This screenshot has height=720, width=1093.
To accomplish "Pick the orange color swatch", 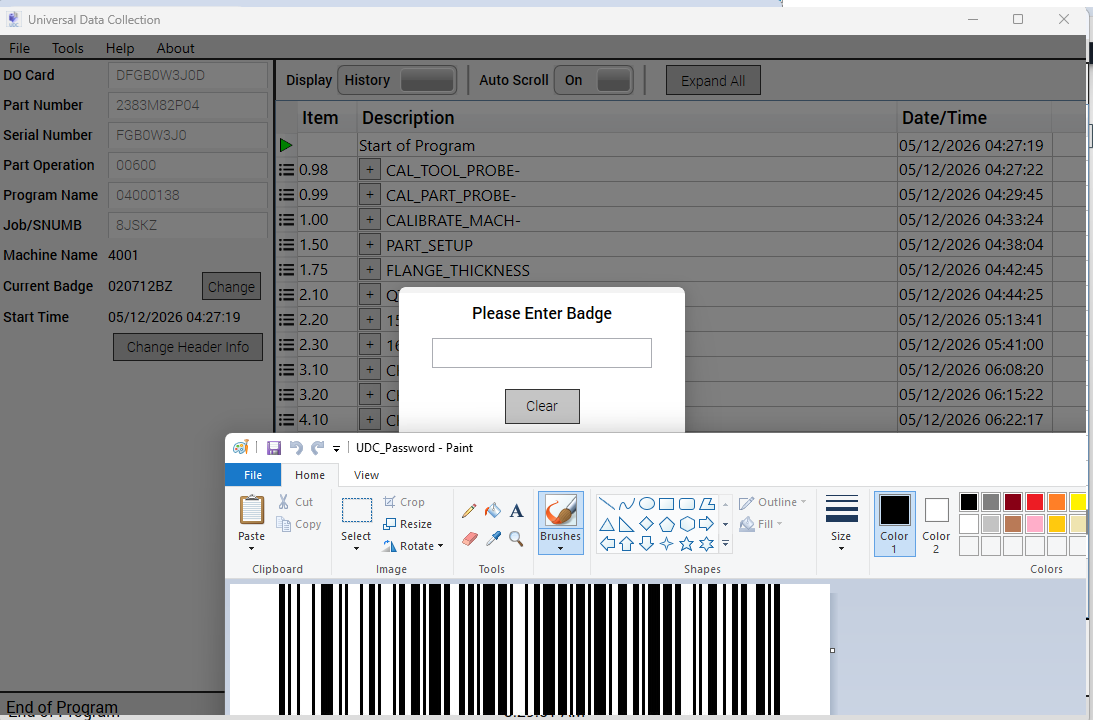I will [1057, 501].
